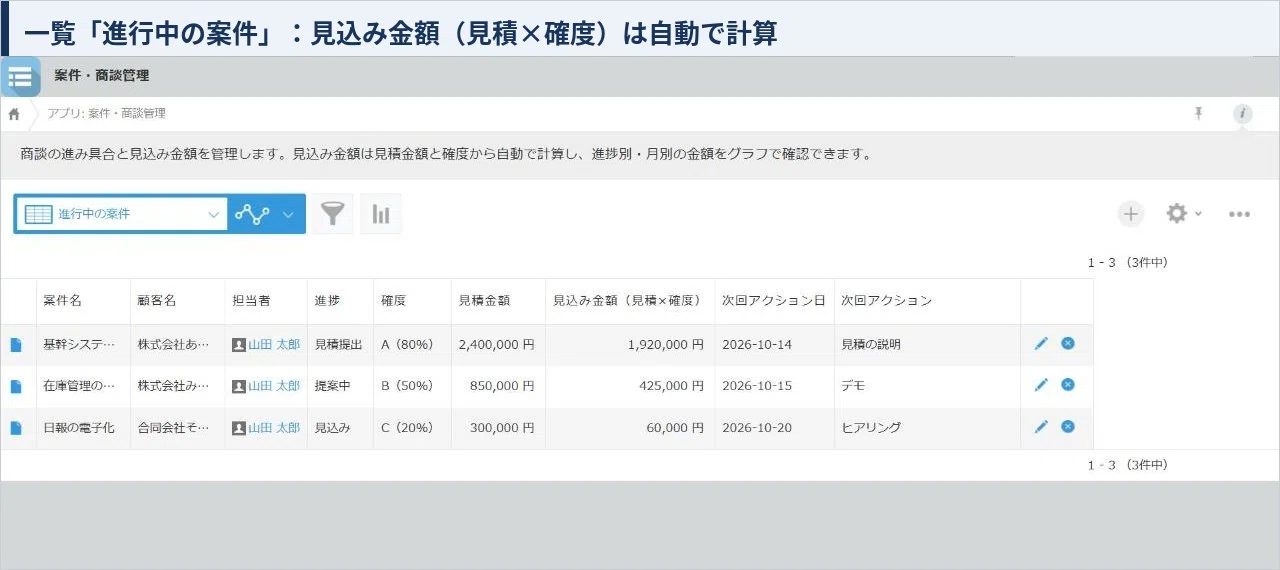Edit the 在庫管理の… record pencil icon
Screen dimensions: 1280x570
pos(1041,384)
